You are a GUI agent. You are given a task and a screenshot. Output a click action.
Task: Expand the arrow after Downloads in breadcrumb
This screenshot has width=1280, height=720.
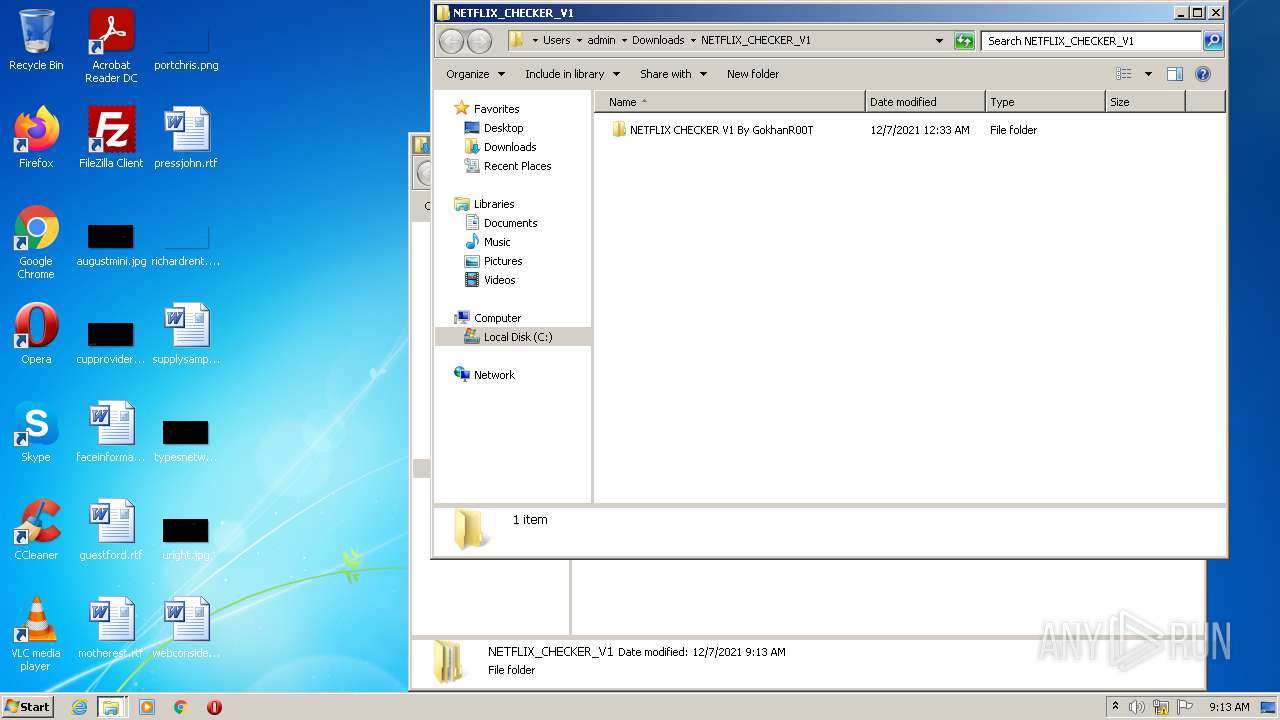pyautogui.click(x=692, y=41)
